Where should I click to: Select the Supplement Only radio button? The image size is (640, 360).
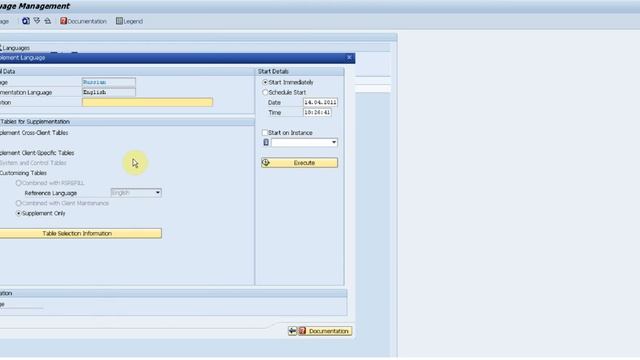(18, 213)
